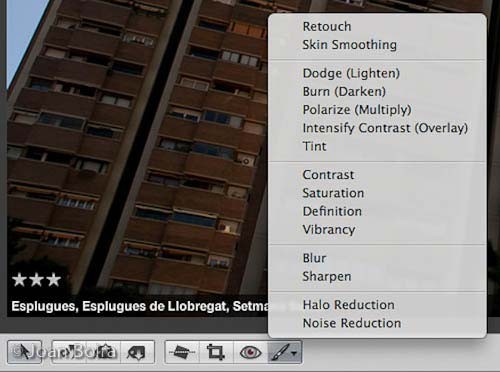
Task: Pick Sharpen from the menu
Action: pos(377,277)
